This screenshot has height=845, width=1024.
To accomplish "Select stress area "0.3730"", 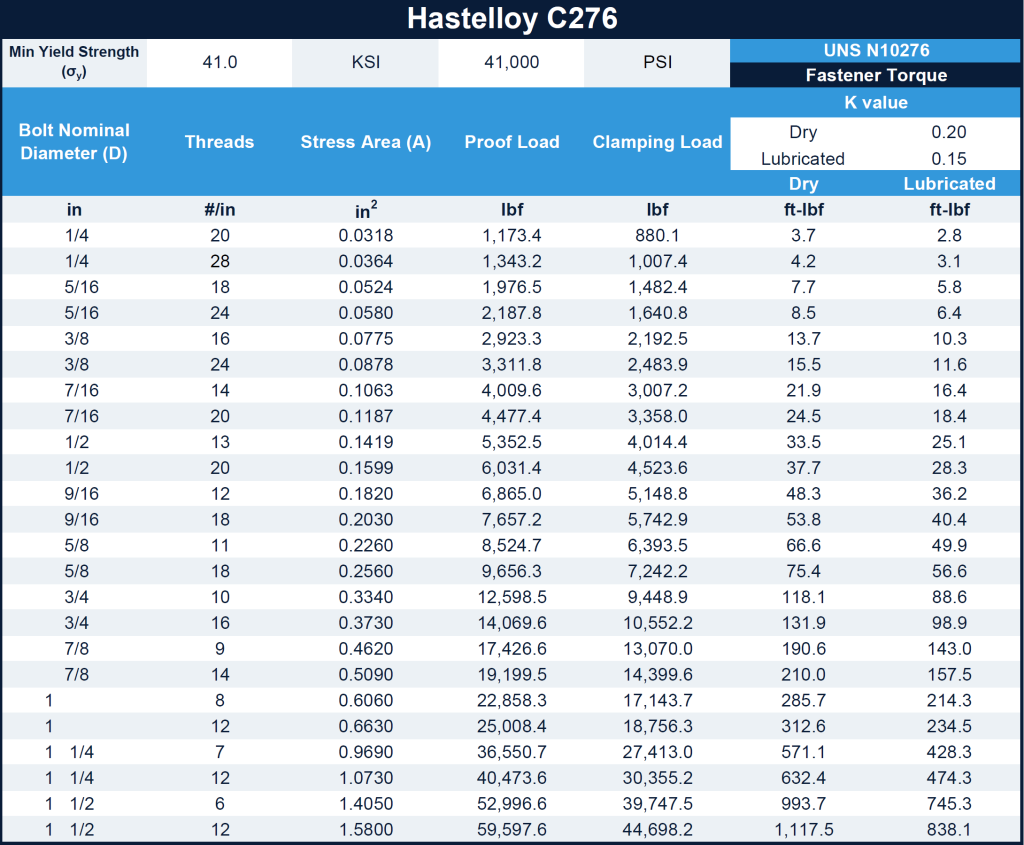I will click(366, 622).
